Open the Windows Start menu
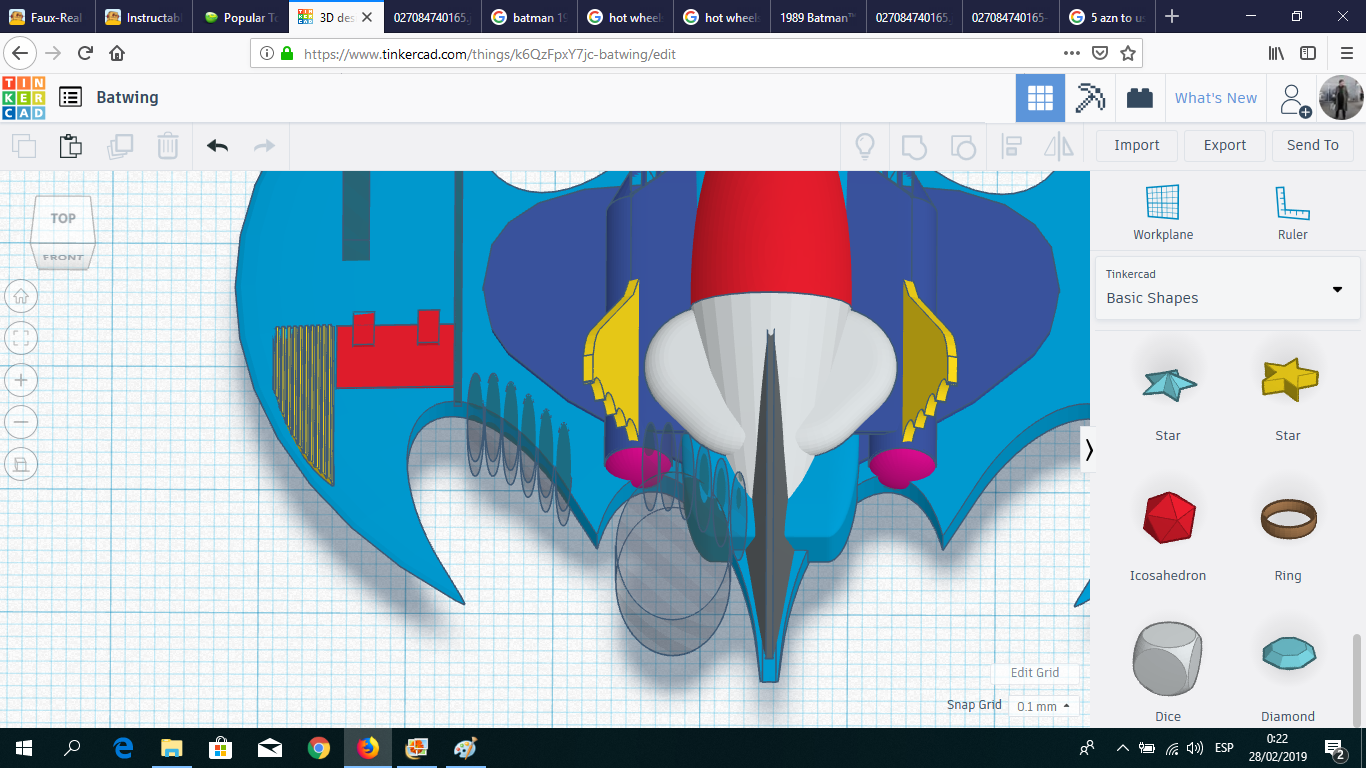The height and width of the screenshot is (768, 1366). [x=24, y=748]
